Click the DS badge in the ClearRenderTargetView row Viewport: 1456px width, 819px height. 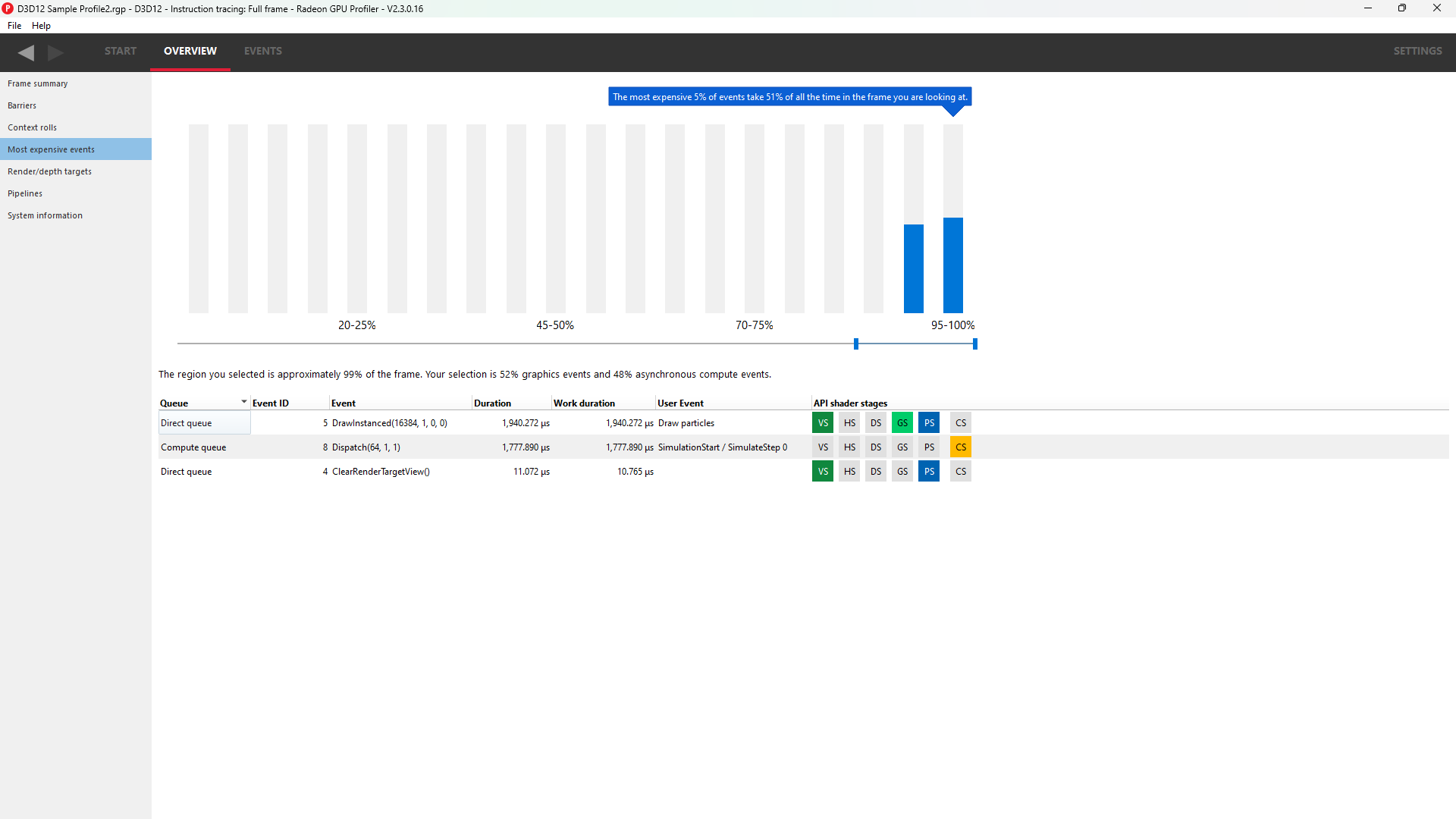[876, 472]
